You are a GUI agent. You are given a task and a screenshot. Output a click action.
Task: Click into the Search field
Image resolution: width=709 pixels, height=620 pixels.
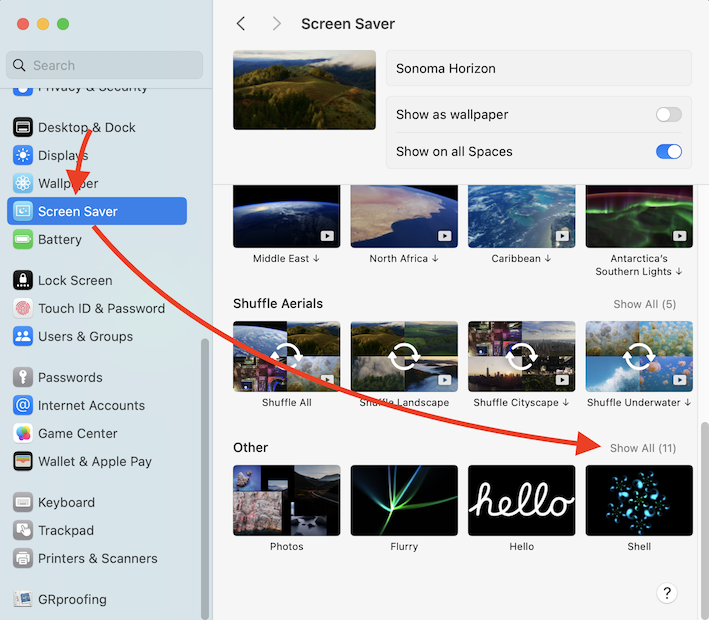click(x=104, y=65)
